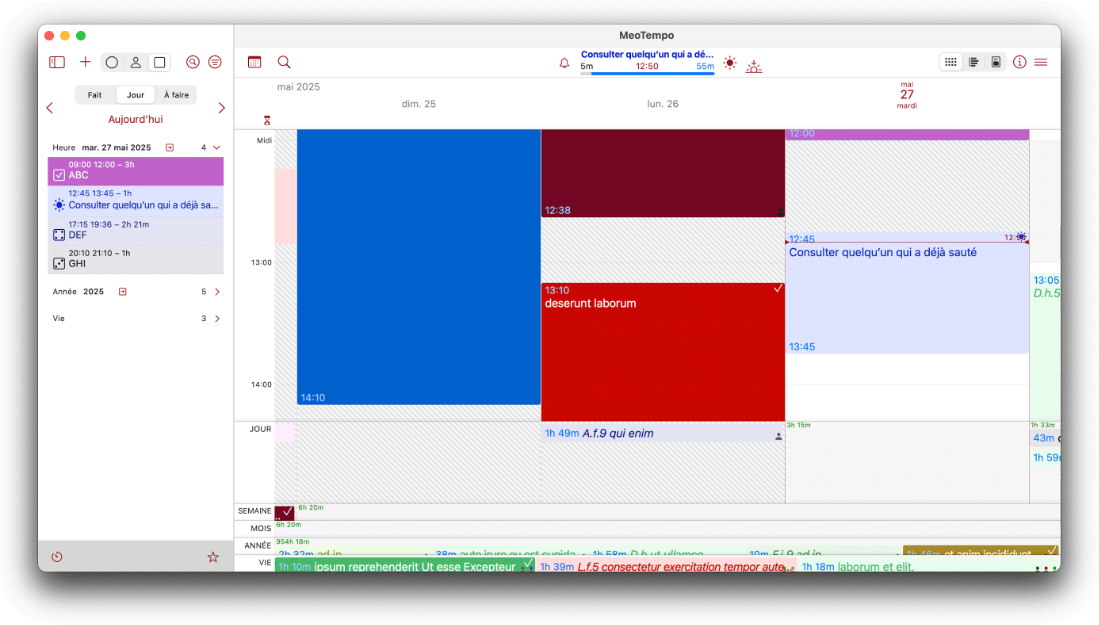1099x625 pixels.
Task: Toggle the checkbox for the ABC task
Action: pos(59,175)
